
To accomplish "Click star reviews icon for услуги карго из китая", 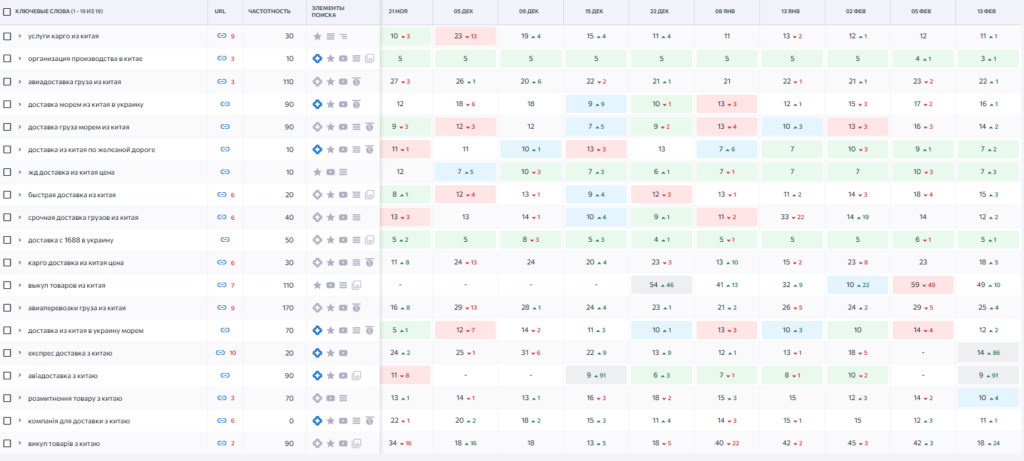I will 317,37.
